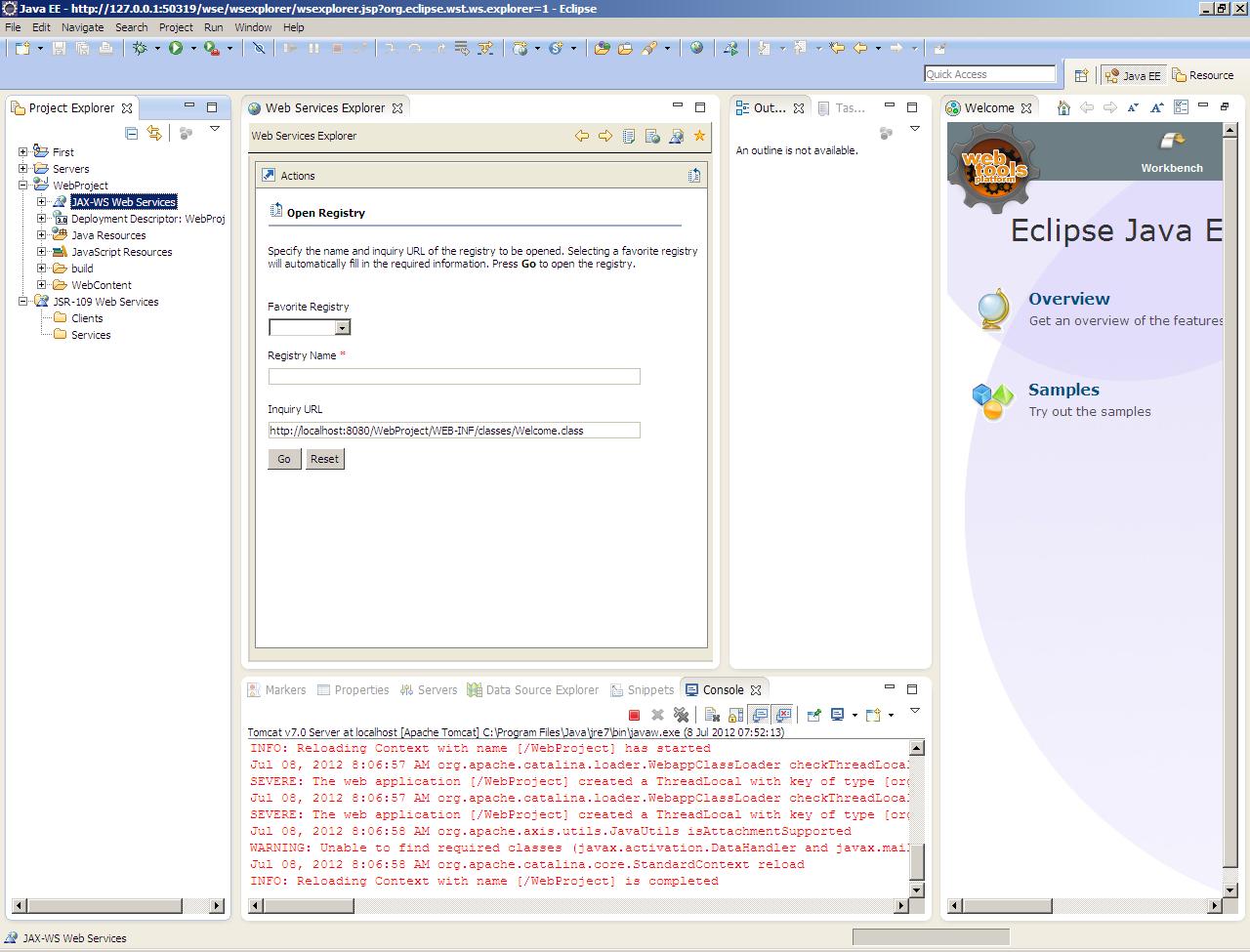1250x952 pixels.
Task: Click the Save toolbar icon
Action: [59, 48]
